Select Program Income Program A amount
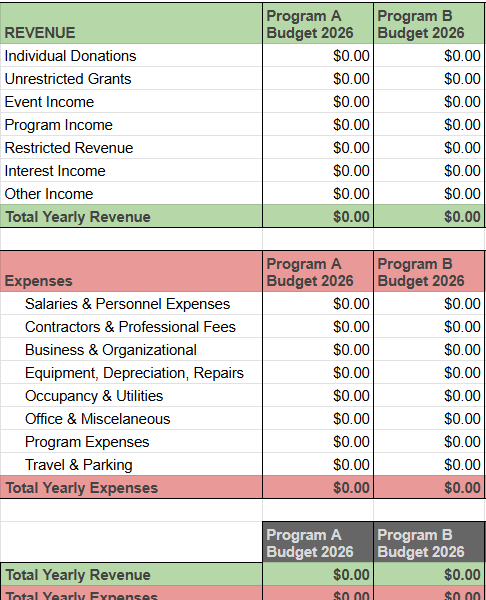The width and height of the screenshot is (486, 600). click(x=318, y=124)
